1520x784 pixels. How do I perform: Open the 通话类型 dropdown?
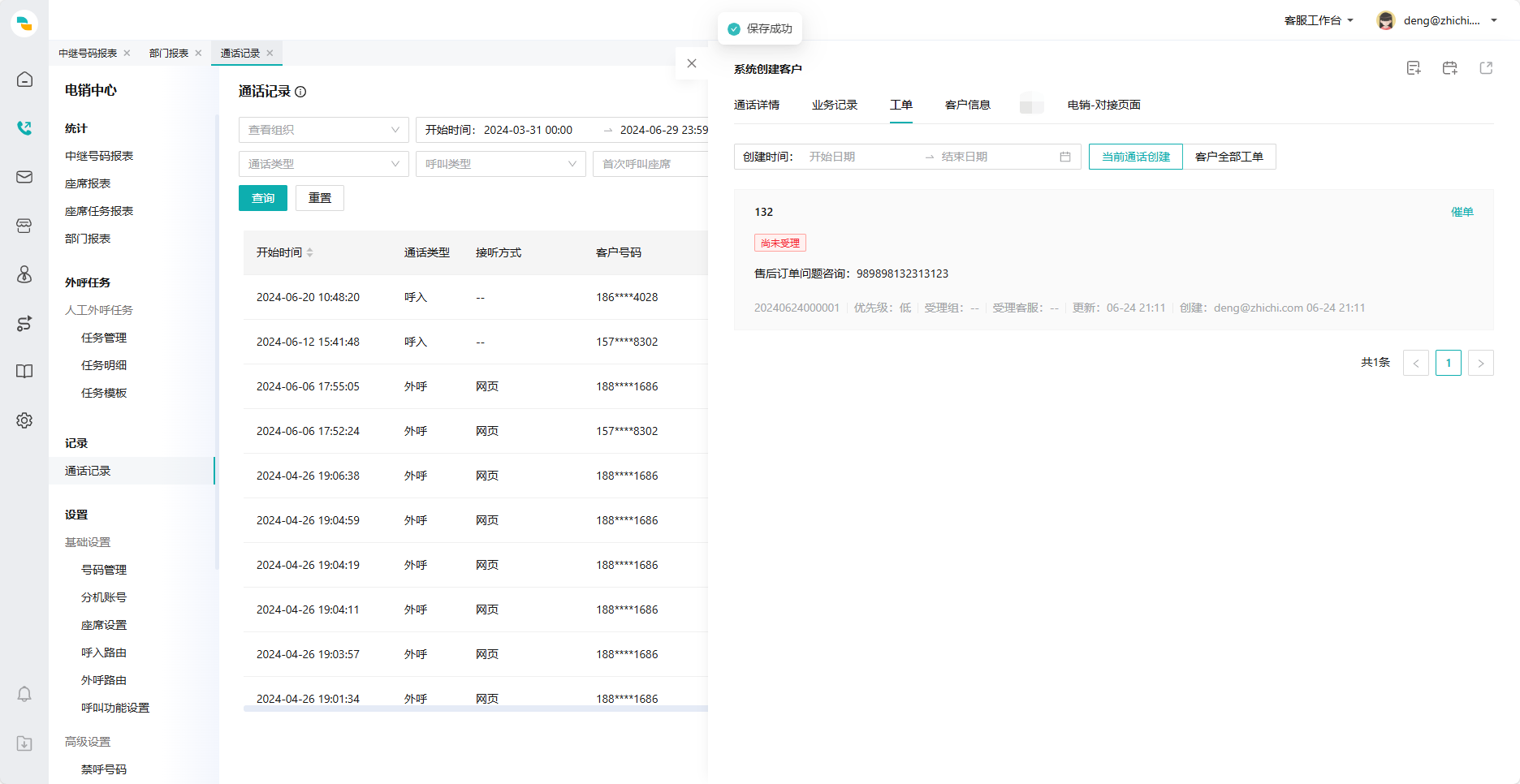[x=323, y=164]
